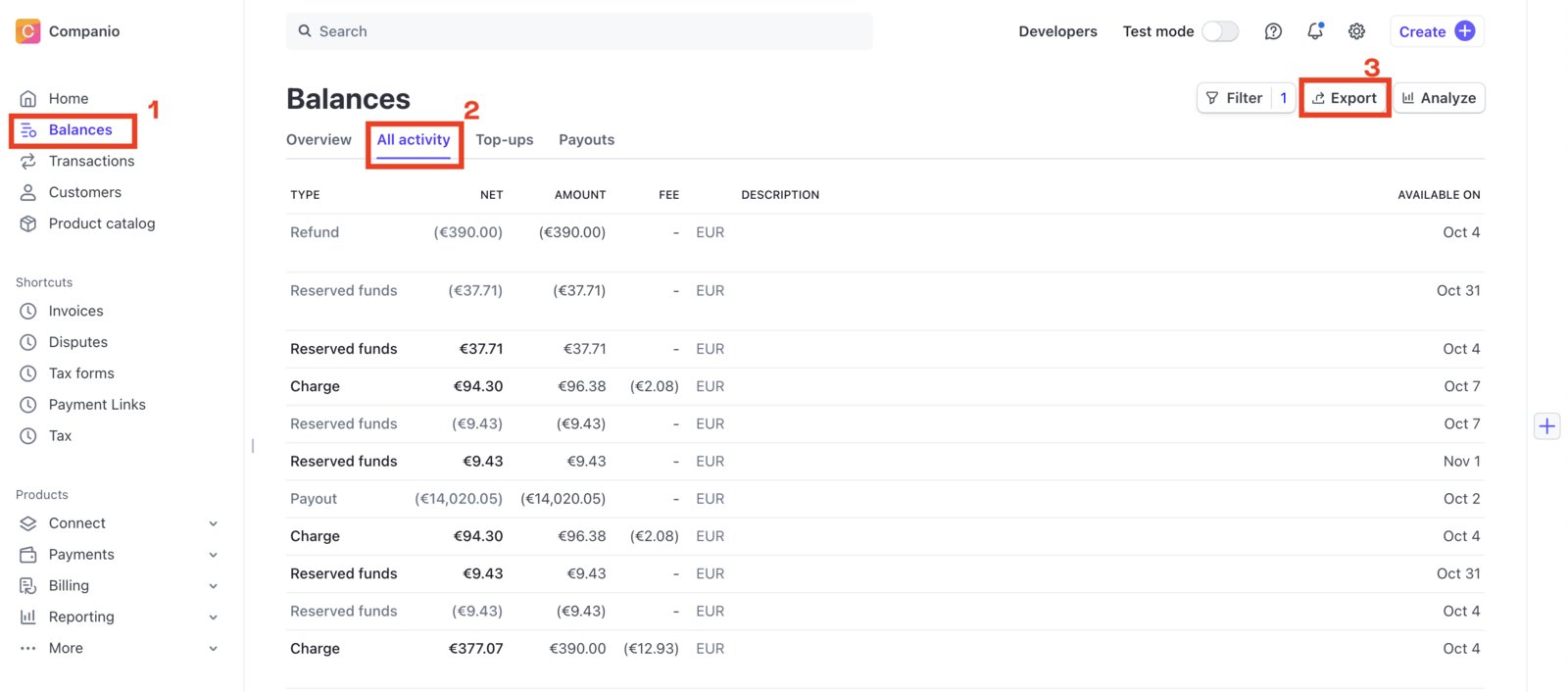Click the sidebar collapse handle
The width and height of the screenshot is (1568, 692).
pos(253,446)
